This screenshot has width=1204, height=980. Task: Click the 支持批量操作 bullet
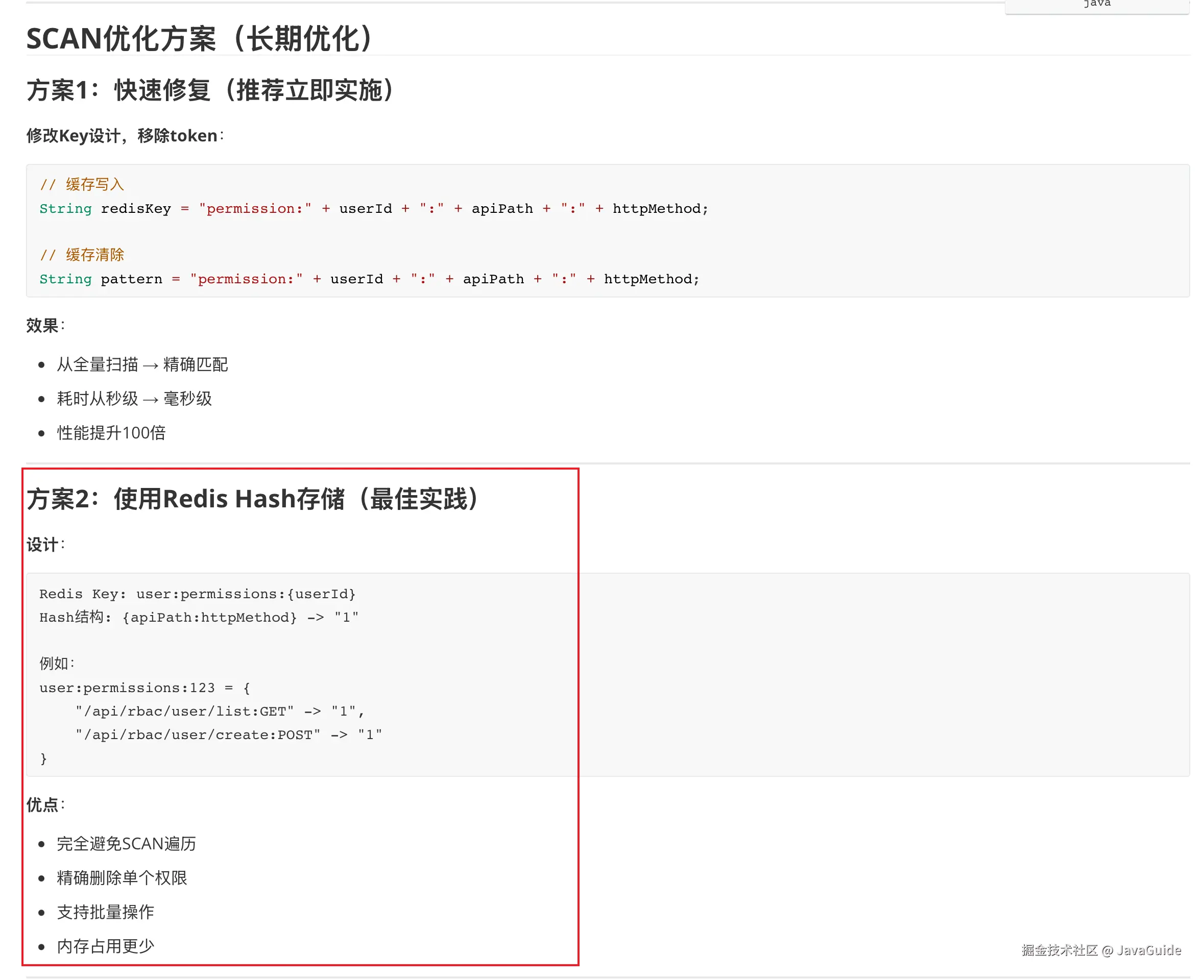coord(105,912)
